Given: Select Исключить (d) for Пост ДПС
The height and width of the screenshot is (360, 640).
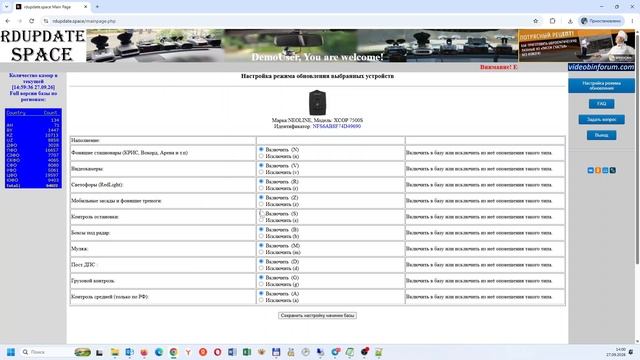Looking at the screenshot, I should (261, 268).
